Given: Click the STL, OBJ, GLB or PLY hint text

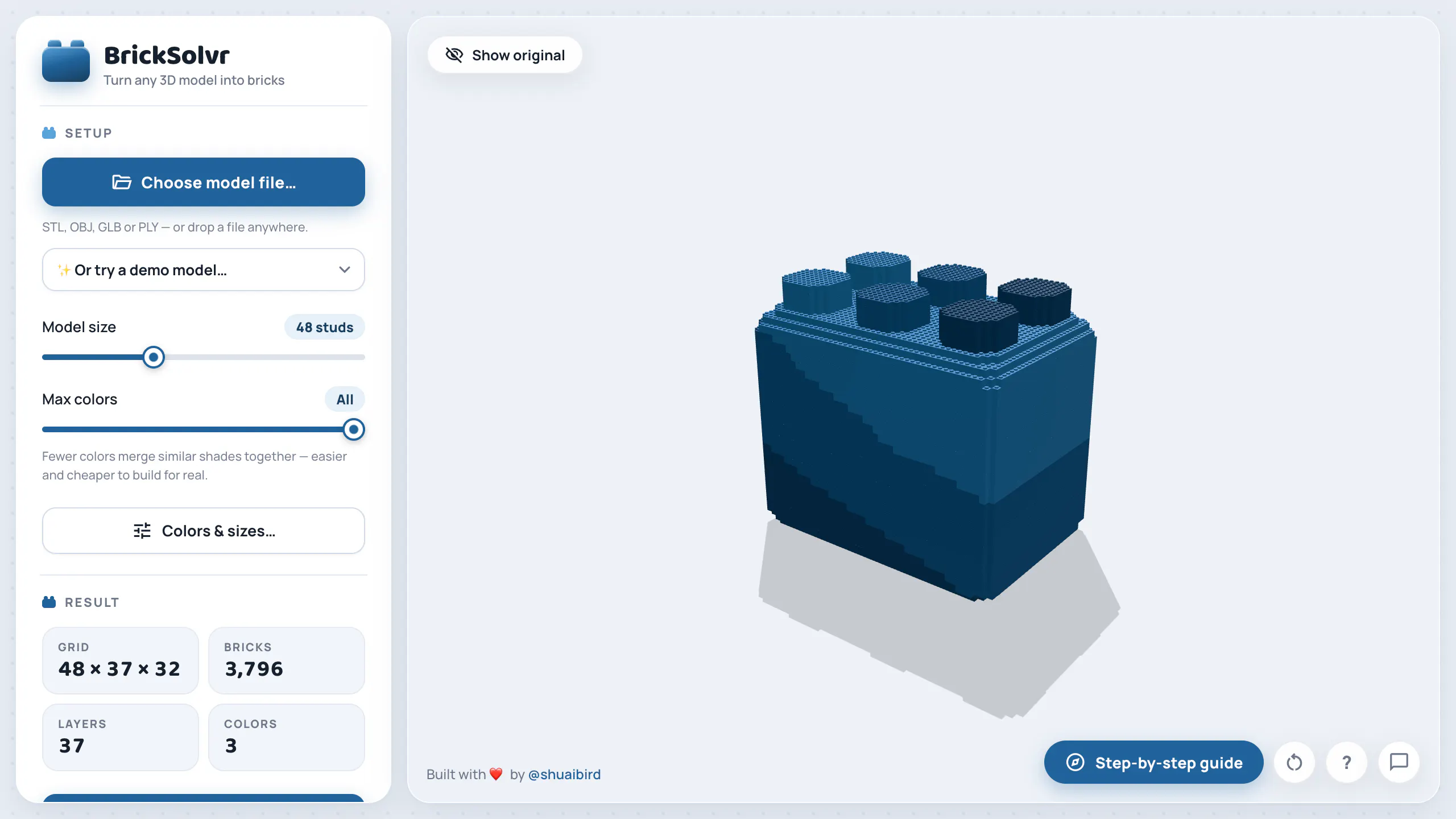Looking at the screenshot, I should tap(175, 227).
